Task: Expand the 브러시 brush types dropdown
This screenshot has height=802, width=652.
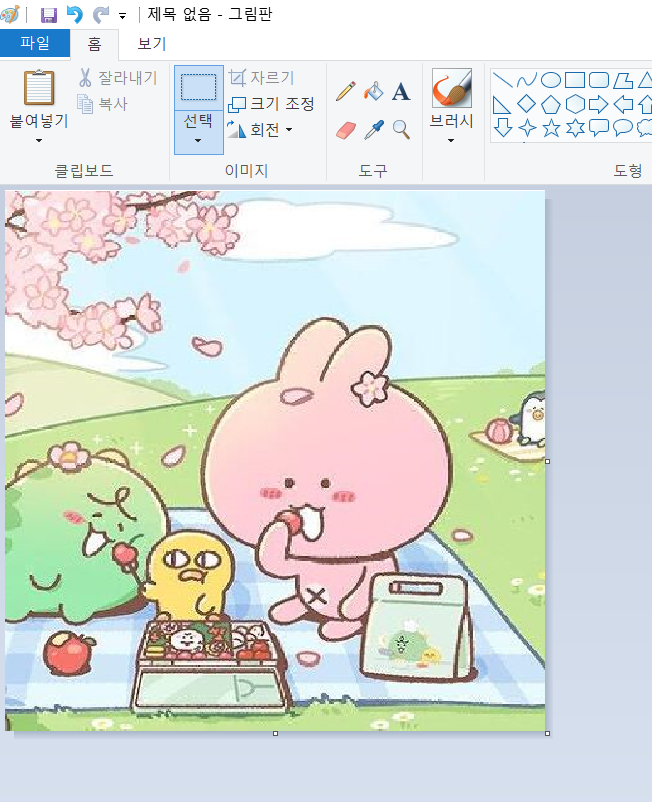Action: [x=451, y=141]
